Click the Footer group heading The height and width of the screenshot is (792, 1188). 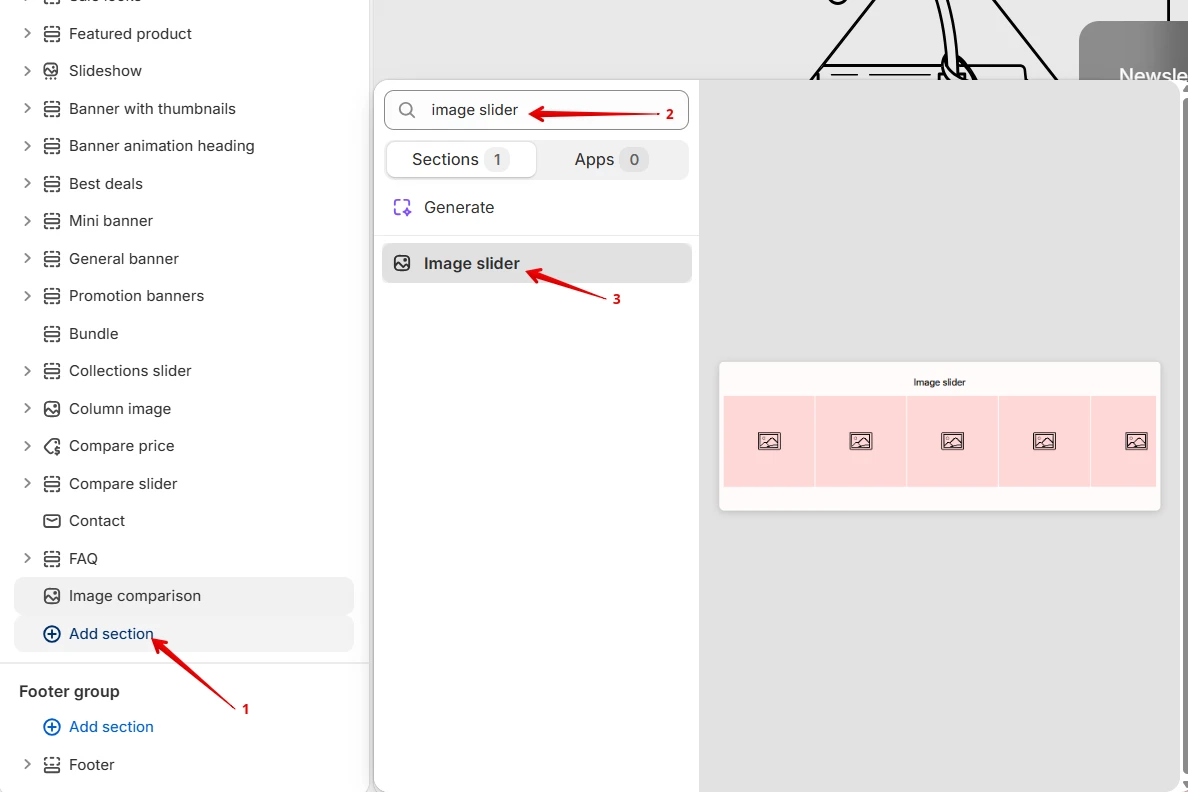(69, 692)
